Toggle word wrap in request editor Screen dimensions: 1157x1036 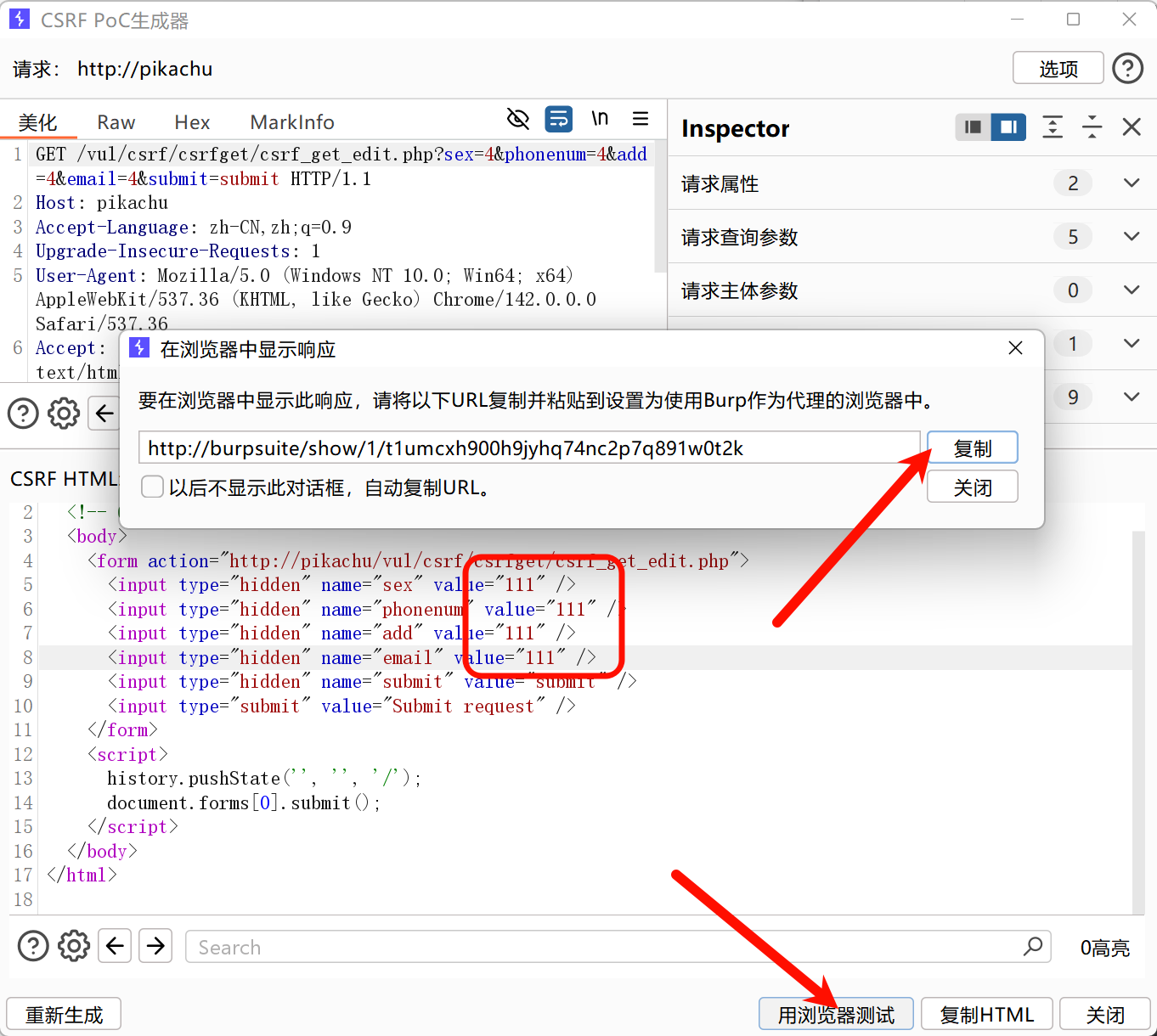558,119
